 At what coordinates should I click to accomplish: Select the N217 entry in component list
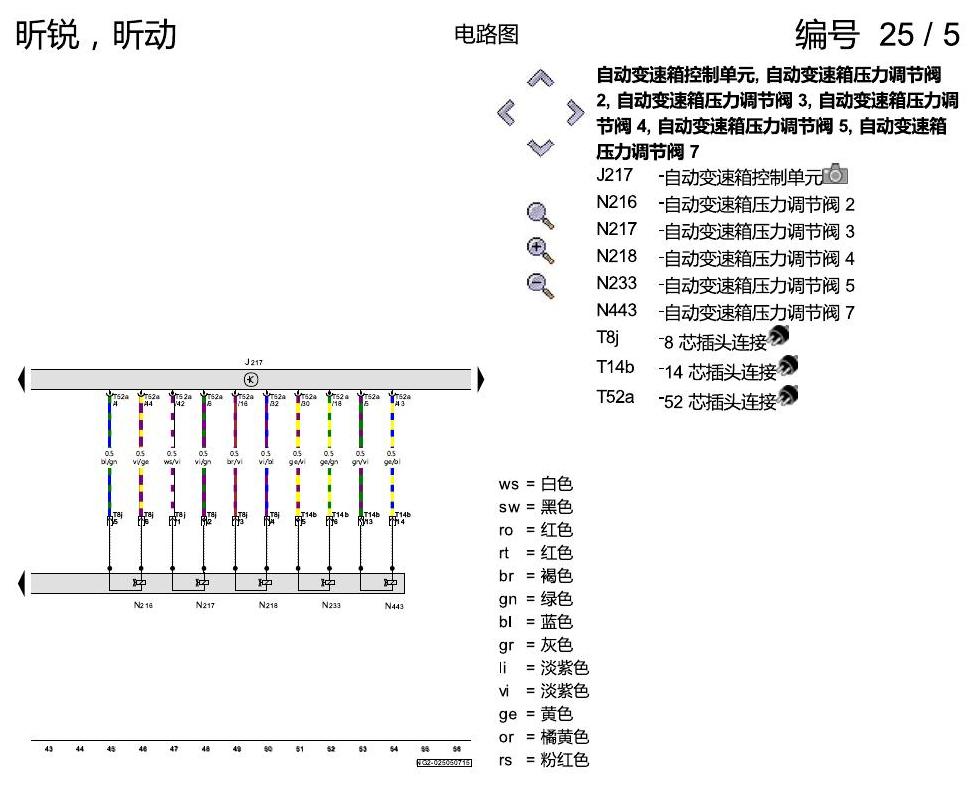725,231
